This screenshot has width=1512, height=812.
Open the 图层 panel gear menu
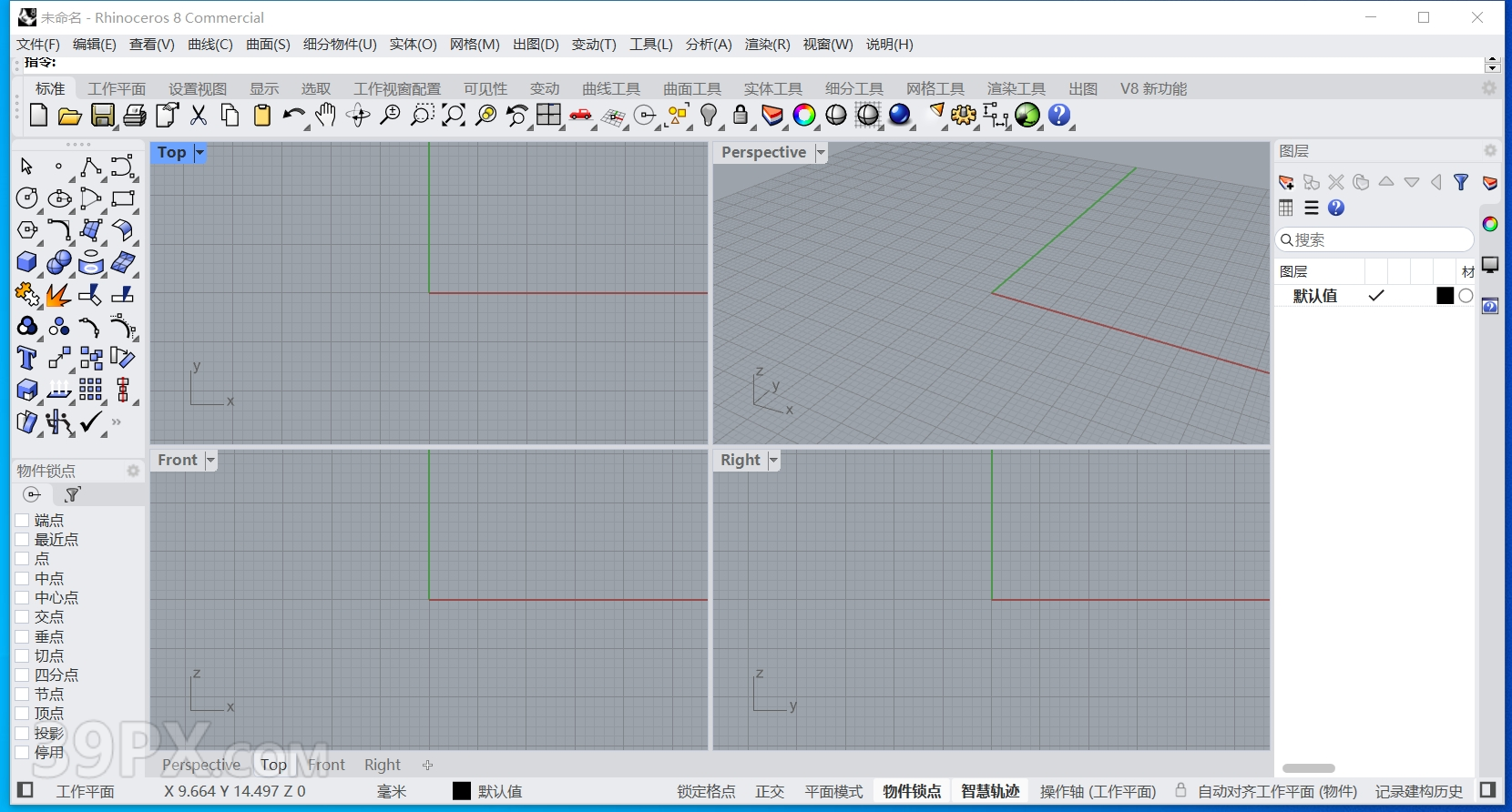point(1490,150)
